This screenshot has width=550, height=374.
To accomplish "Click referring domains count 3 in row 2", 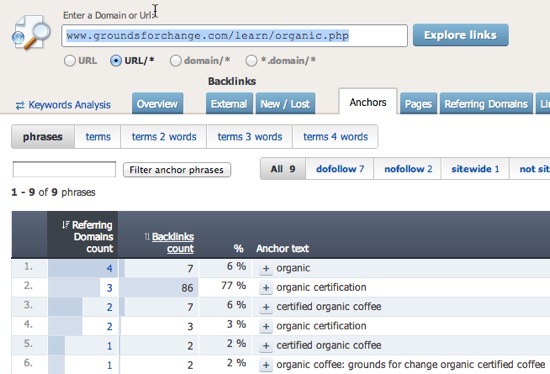I will [109, 288].
